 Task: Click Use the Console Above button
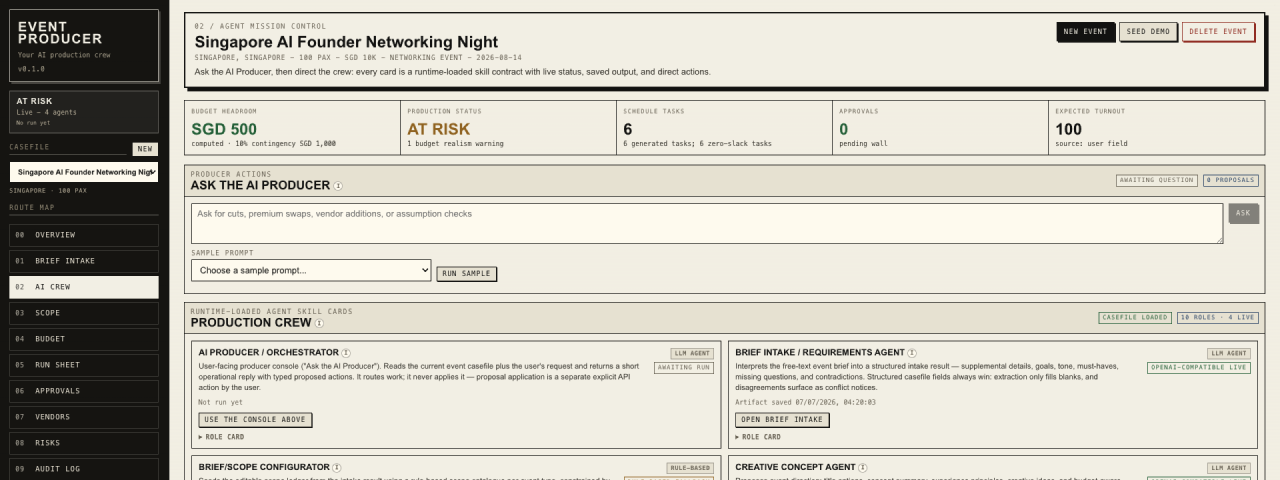(255, 420)
